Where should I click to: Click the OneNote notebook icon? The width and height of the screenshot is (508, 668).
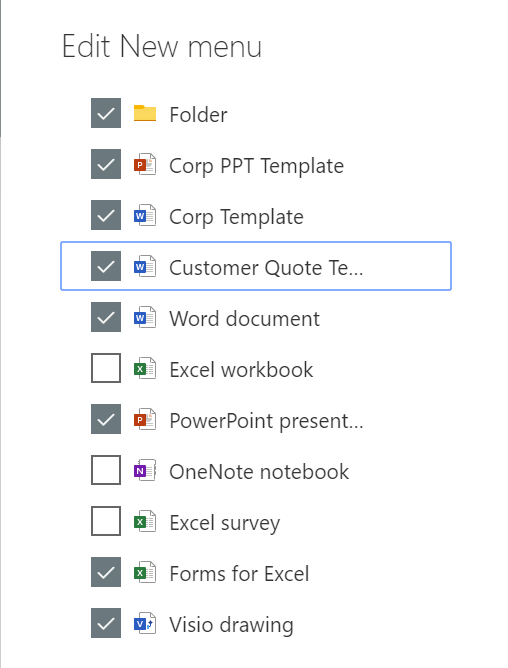coord(145,471)
